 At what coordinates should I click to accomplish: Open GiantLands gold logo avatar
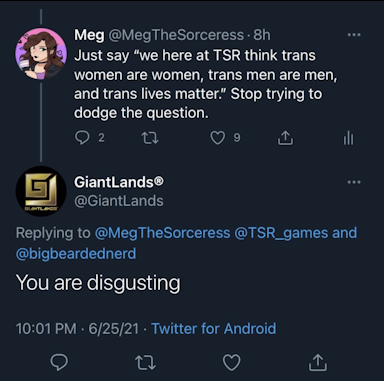pyautogui.click(x=41, y=191)
